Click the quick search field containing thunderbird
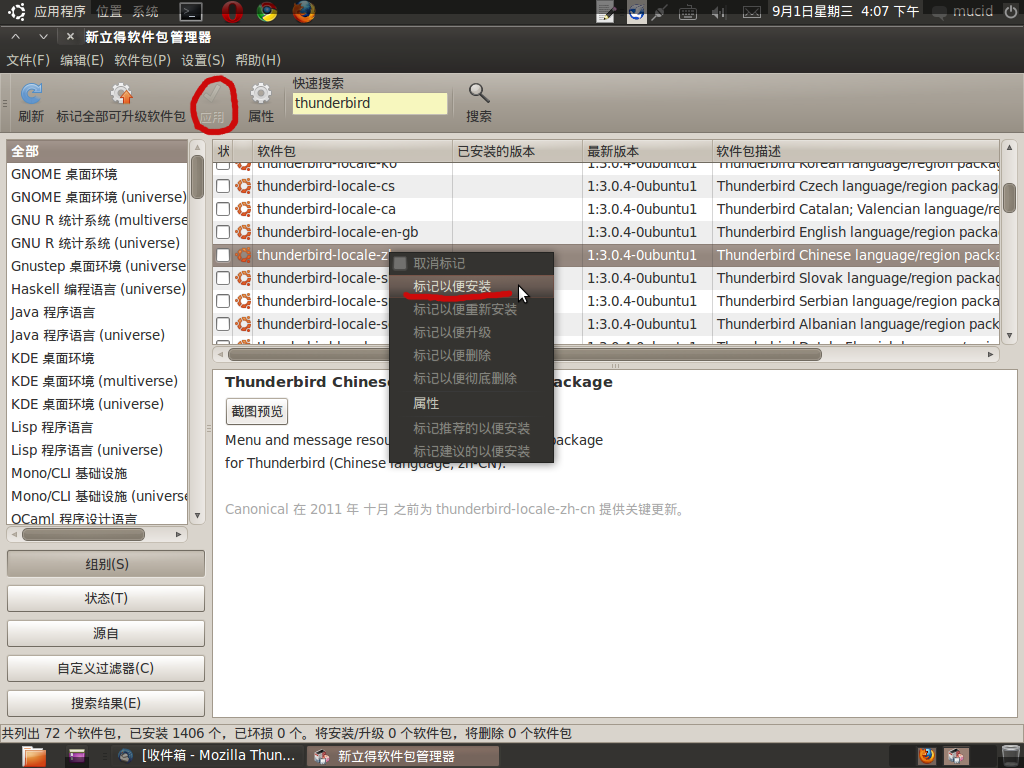The height and width of the screenshot is (768, 1024). click(x=369, y=103)
